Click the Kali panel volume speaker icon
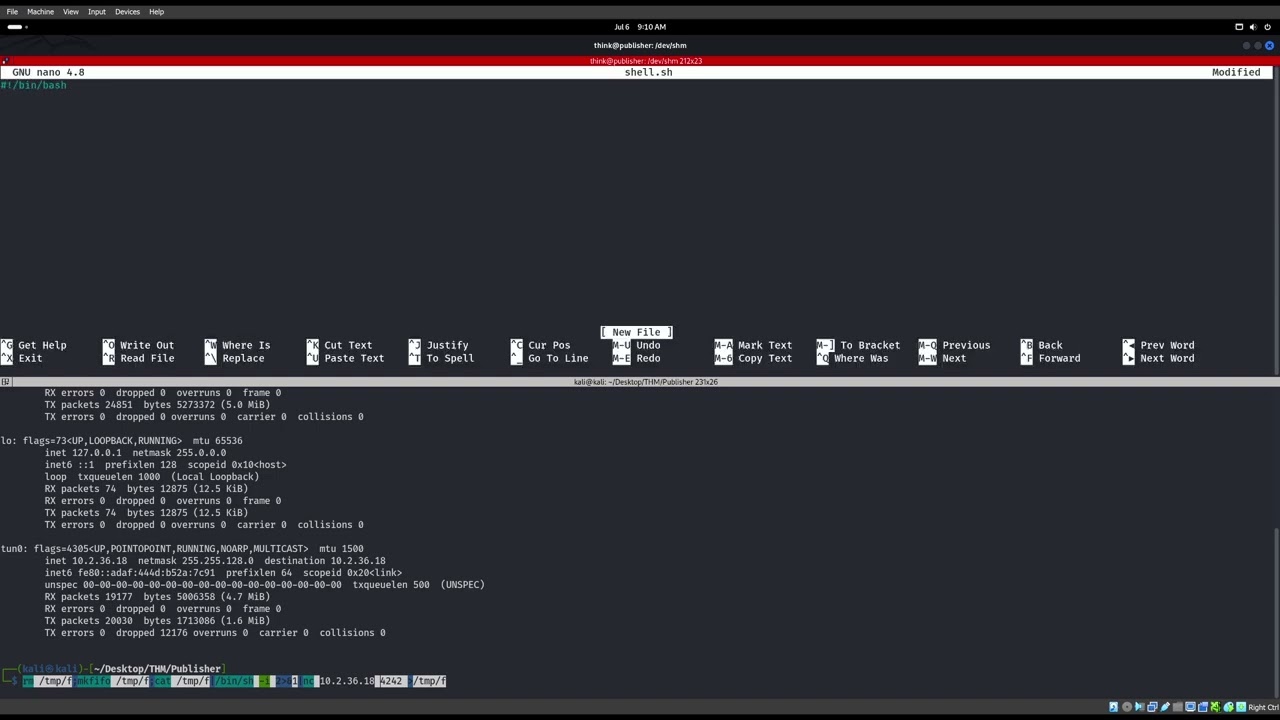 point(1253,27)
